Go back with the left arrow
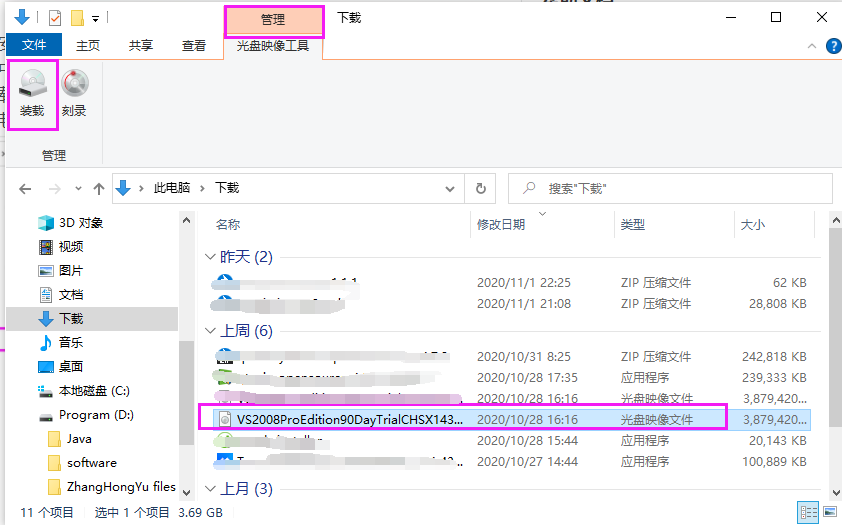This screenshot has width=842, height=525. point(25,189)
